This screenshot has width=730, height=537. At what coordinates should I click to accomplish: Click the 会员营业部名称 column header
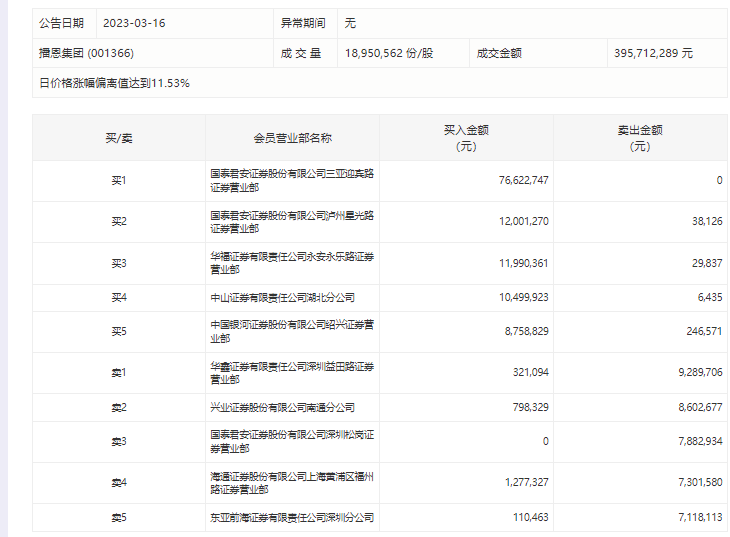[292, 138]
